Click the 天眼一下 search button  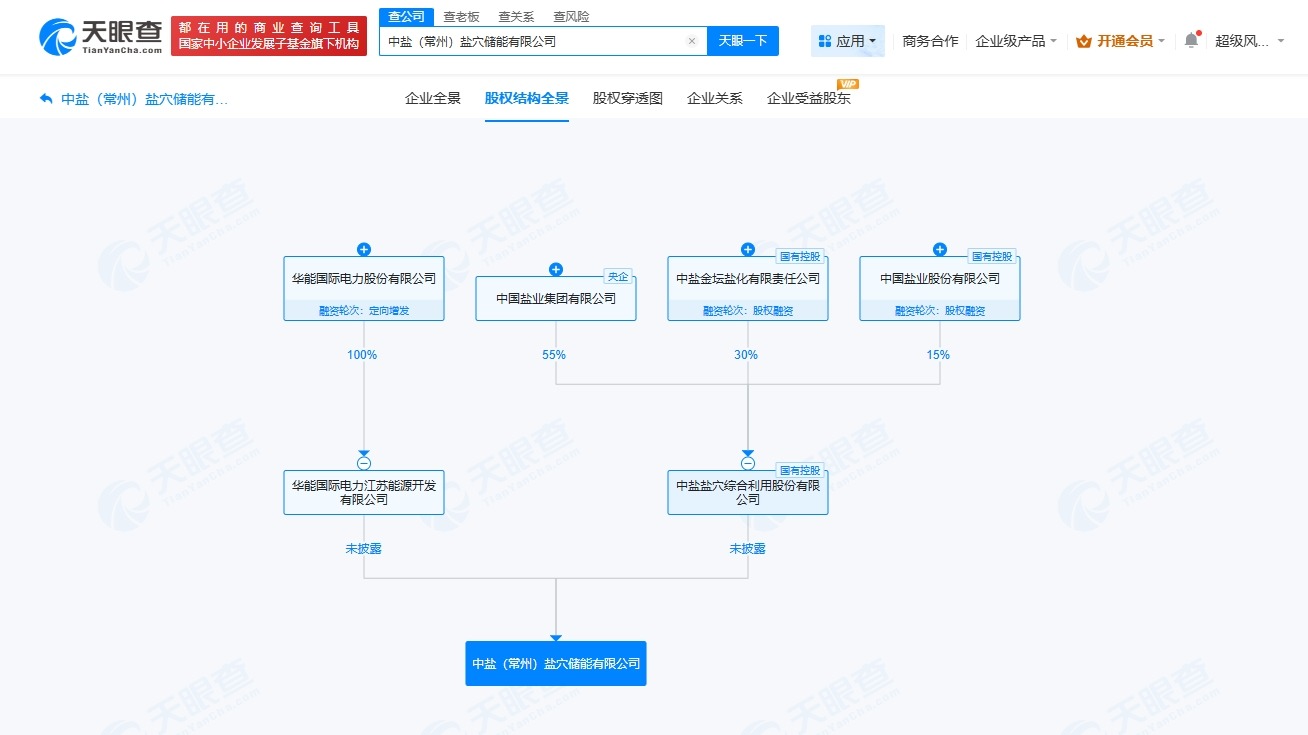[742, 40]
